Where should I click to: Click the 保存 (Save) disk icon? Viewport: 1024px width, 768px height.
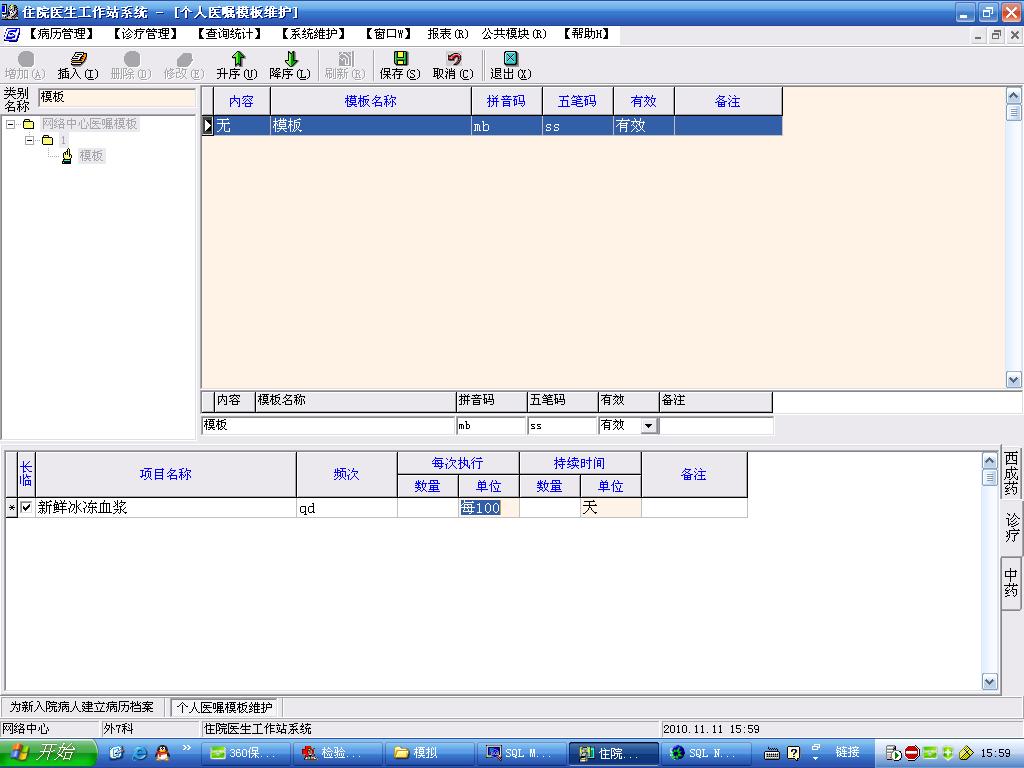coord(399,60)
